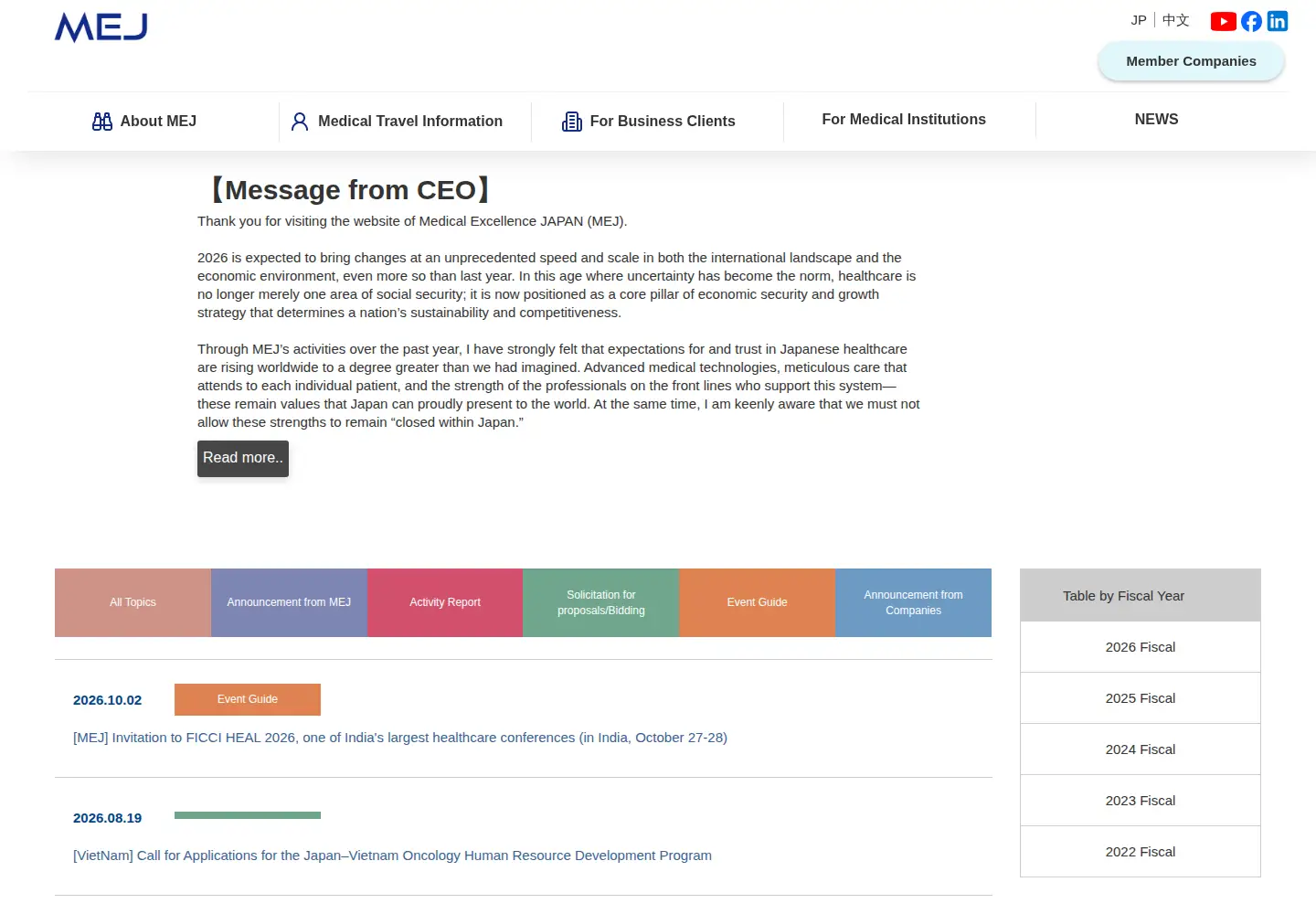1316x914 pixels.
Task: Select the Activity Report tab
Action: (x=445, y=602)
